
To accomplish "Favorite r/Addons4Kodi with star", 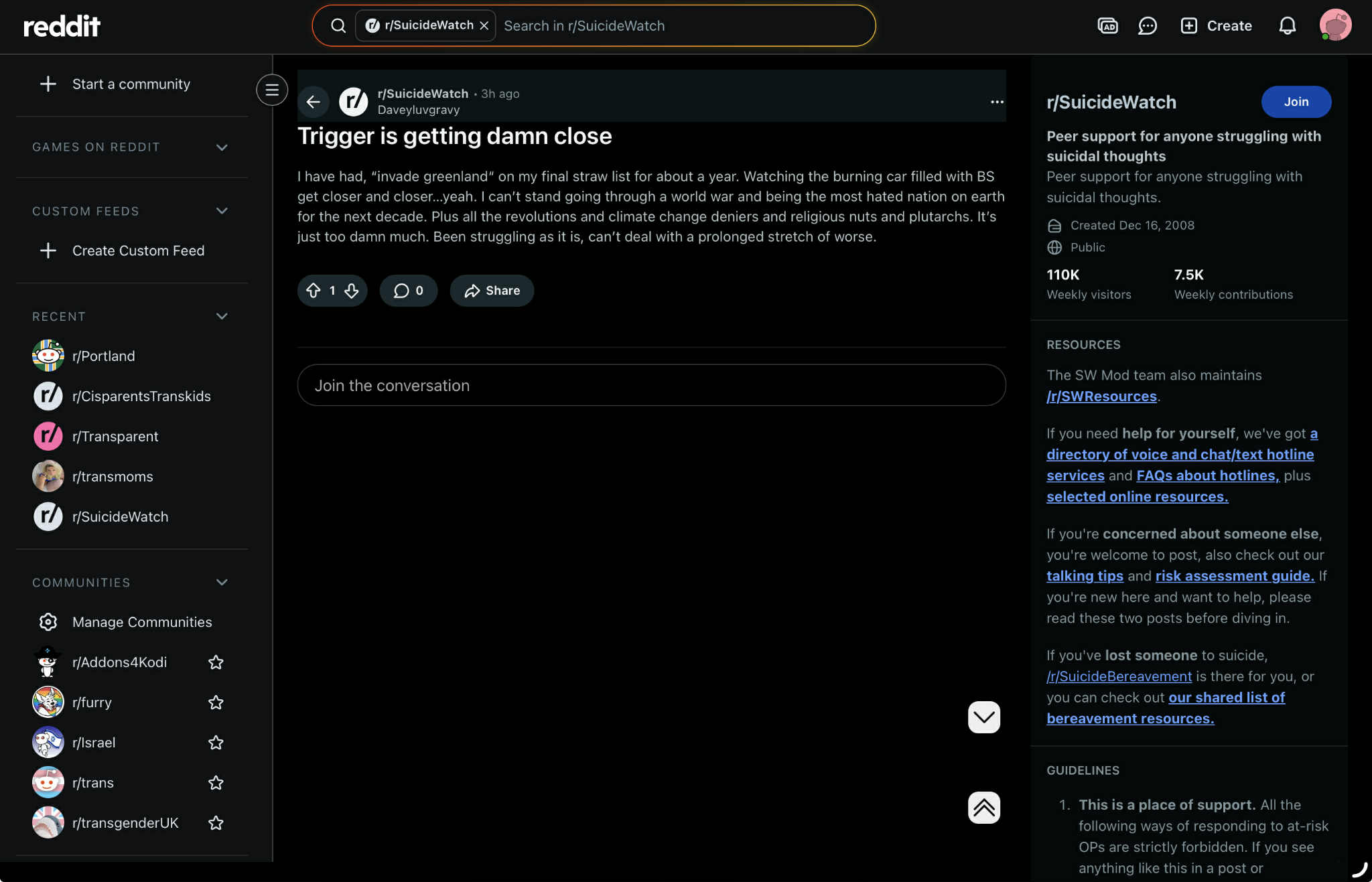I will pos(216,662).
